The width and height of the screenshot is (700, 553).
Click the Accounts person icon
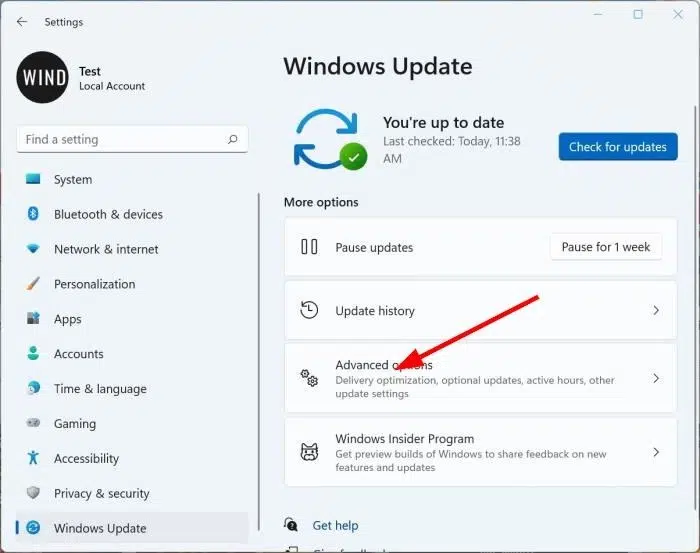tap(33, 353)
